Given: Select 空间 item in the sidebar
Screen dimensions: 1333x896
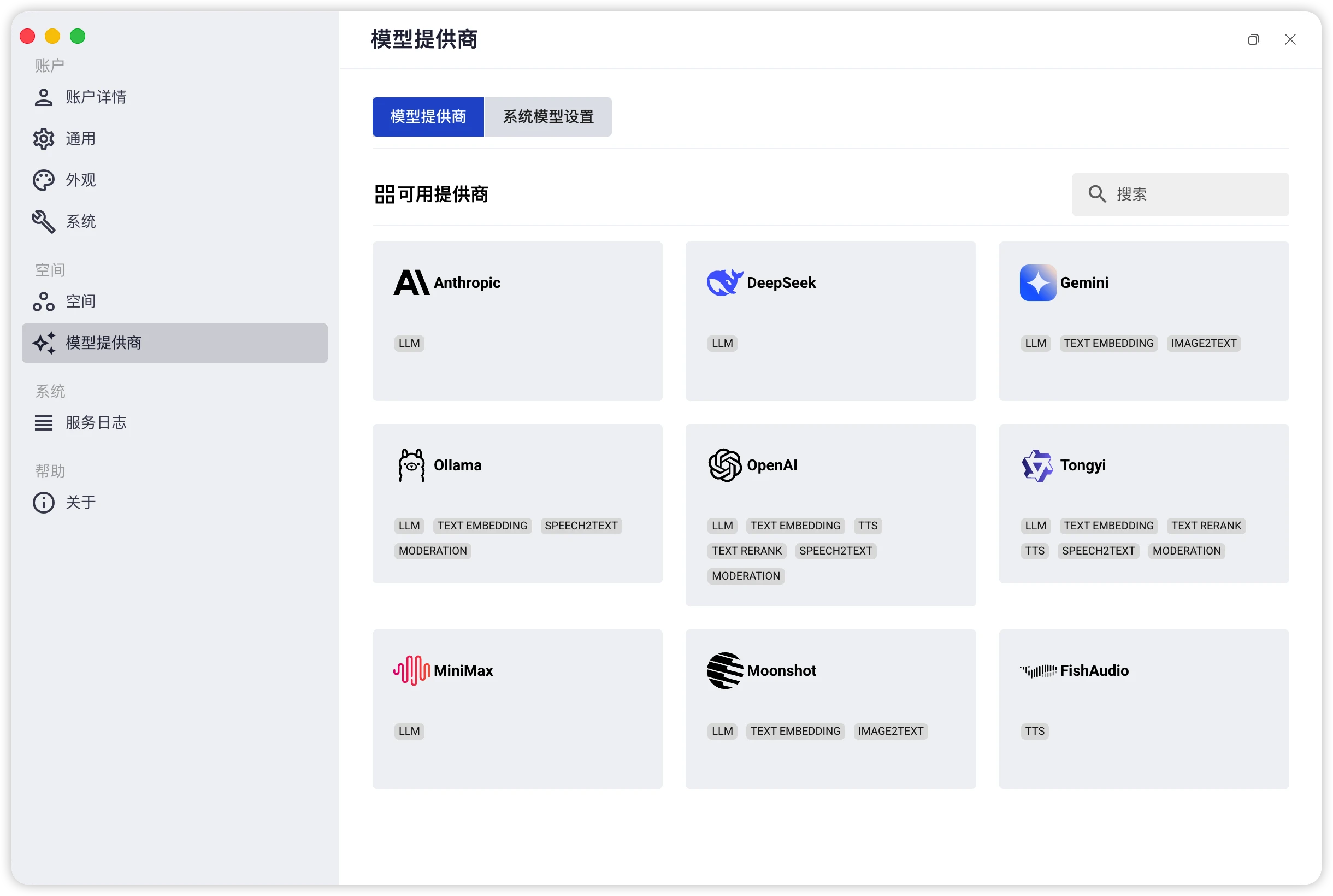Looking at the screenshot, I should point(175,302).
